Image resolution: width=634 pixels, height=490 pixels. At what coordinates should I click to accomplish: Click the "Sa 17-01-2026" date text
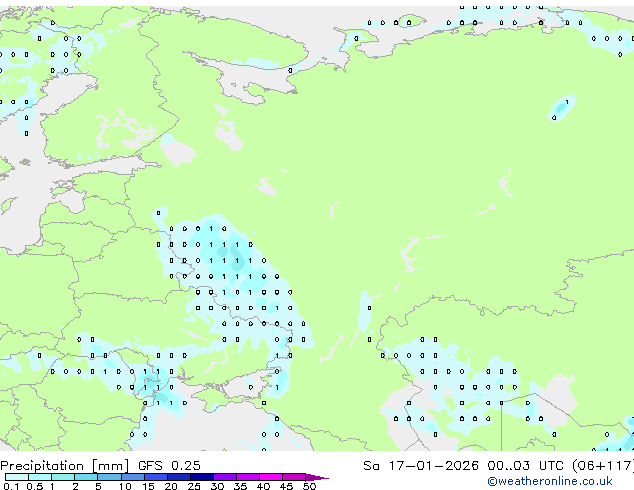pyautogui.click(x=421, y=466)
